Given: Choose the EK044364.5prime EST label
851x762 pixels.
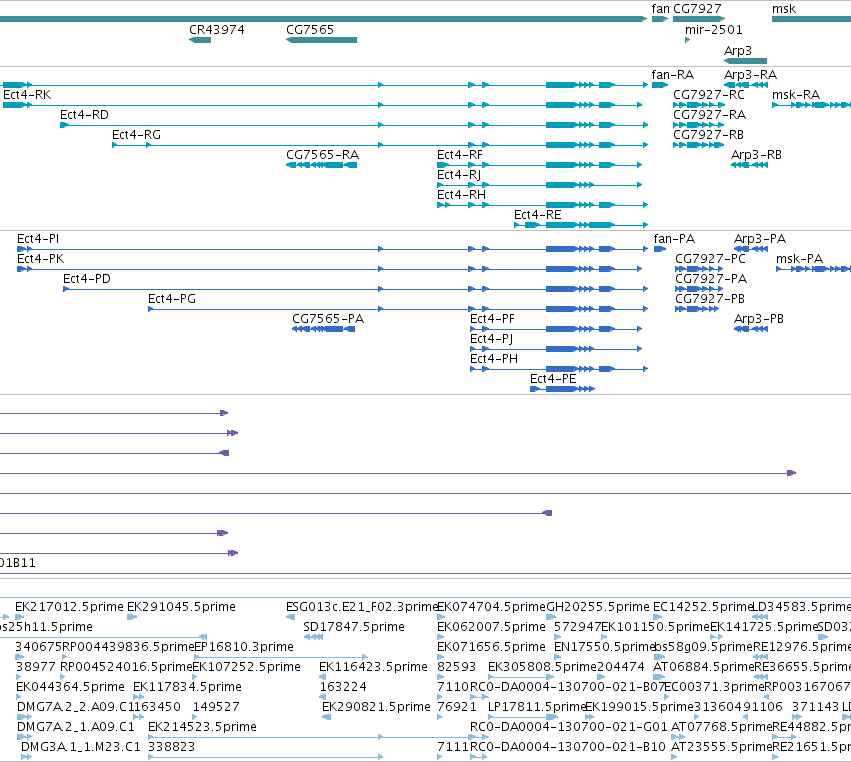Looking at the screenshot, I should pyautogui.click(x=71, y=687).
